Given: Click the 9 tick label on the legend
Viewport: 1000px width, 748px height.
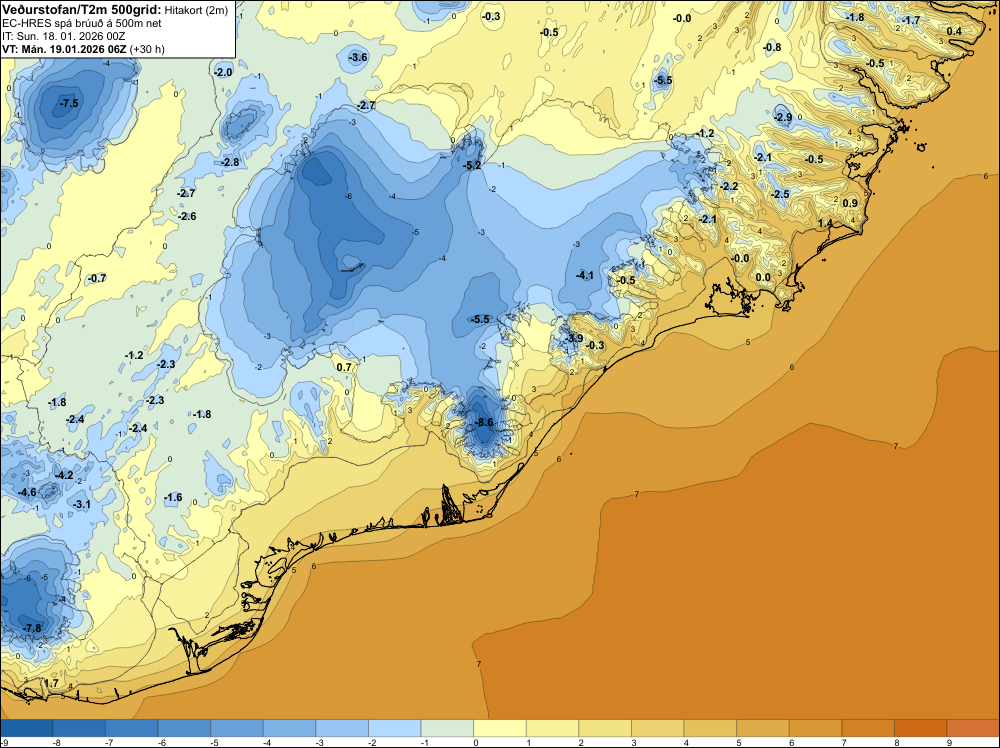Looking at the screenshot, I should pos(949,742).
